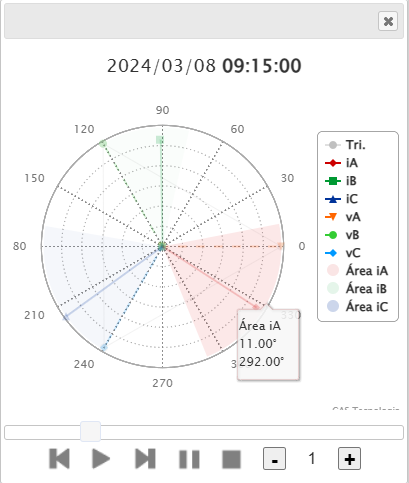The width and height of the screenshot is (409, 483).
Task: Toggle Área iB shading in legend
Action: [x=357, y=289]
